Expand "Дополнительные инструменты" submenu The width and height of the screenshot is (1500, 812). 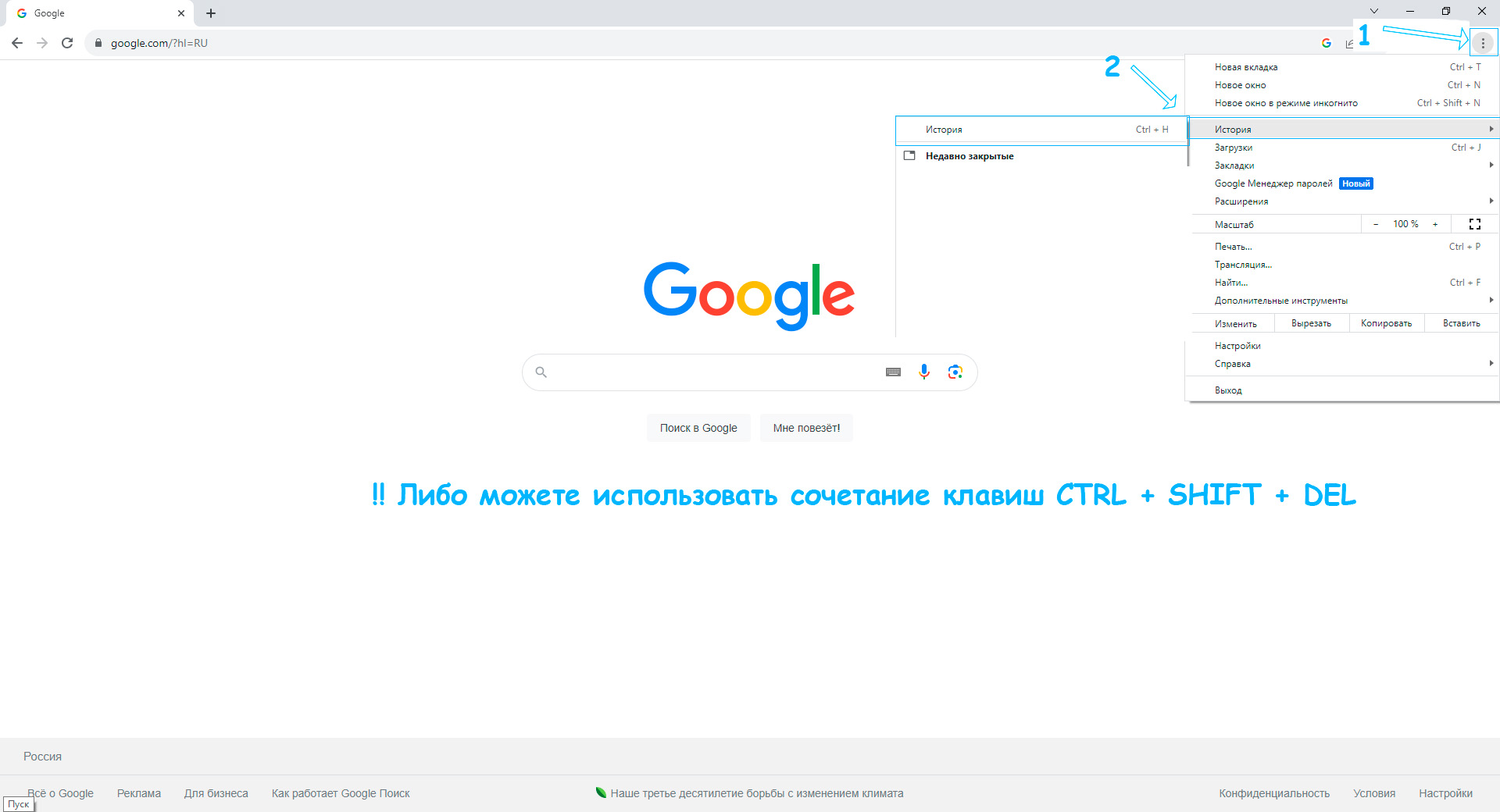(1342, 301)
